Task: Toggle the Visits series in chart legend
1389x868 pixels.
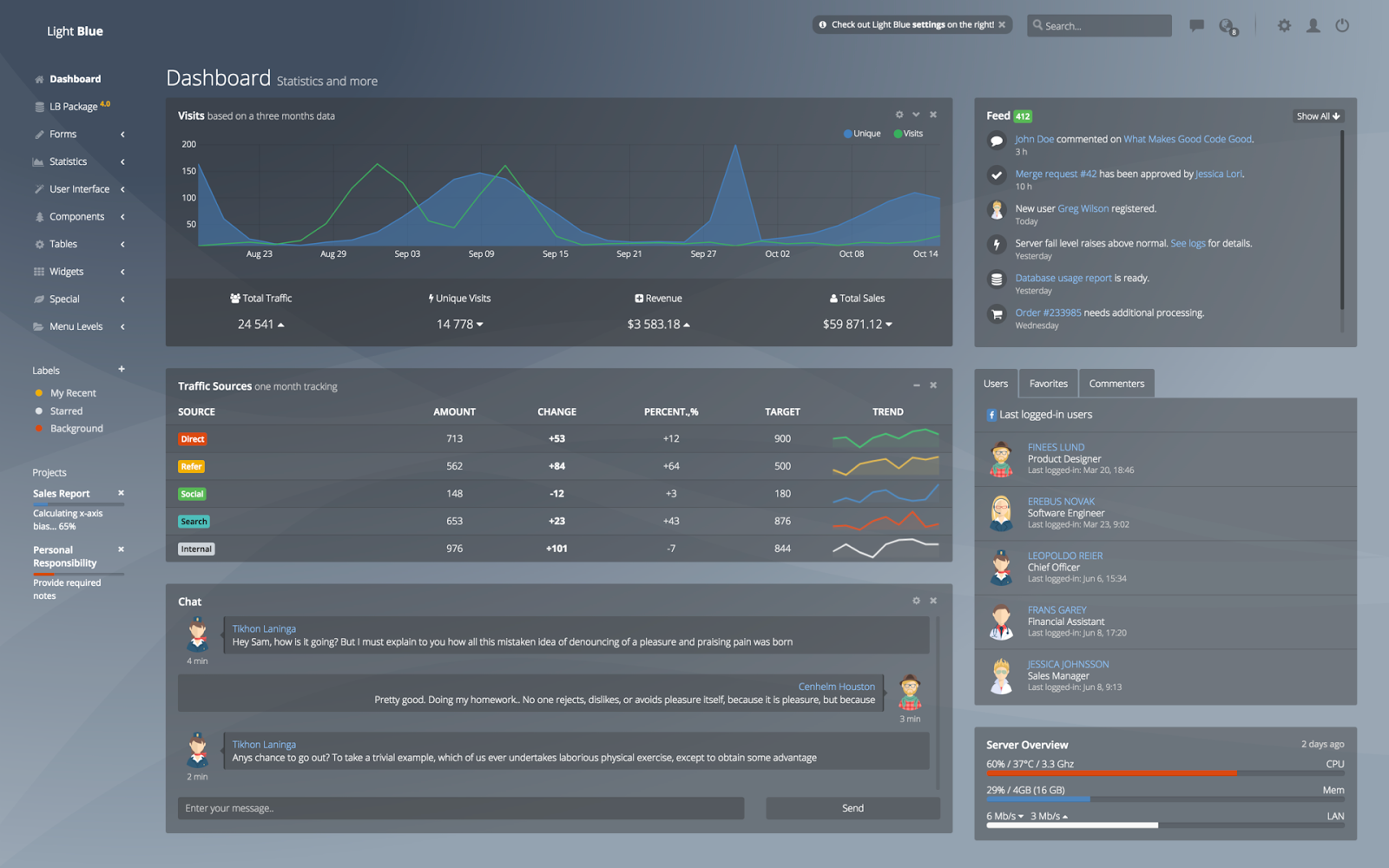Action: pyautogui.click(x=908, y=133)
